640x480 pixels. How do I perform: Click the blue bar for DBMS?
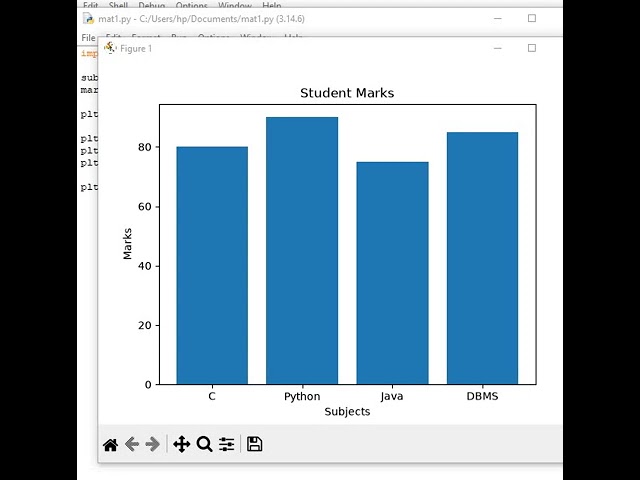point(482,258)
